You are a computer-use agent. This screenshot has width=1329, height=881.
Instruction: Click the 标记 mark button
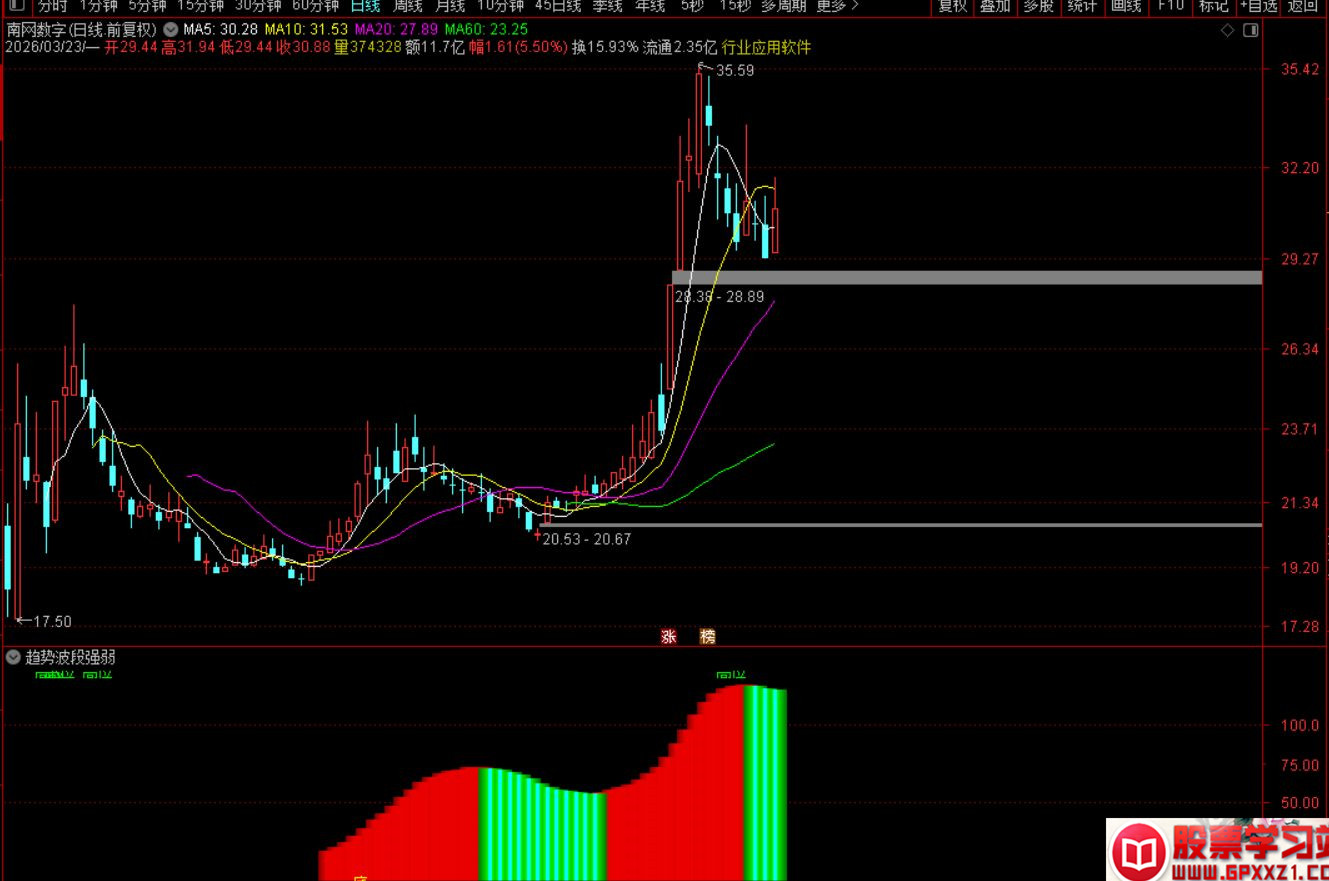click(1213, 6)
